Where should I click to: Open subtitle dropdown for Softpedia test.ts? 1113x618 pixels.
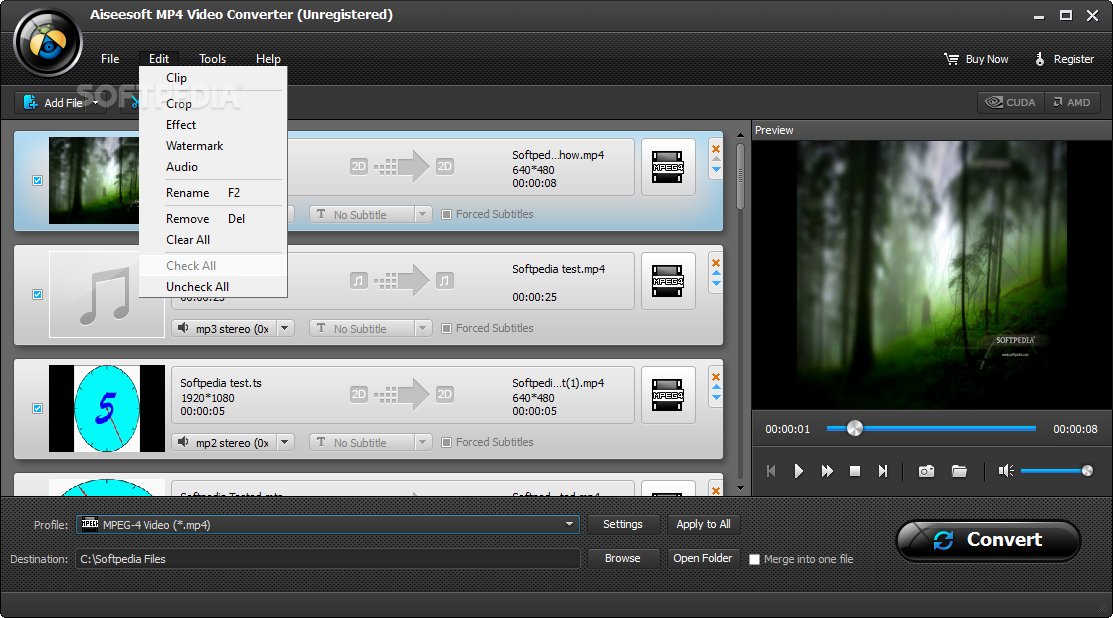[422, 442]
